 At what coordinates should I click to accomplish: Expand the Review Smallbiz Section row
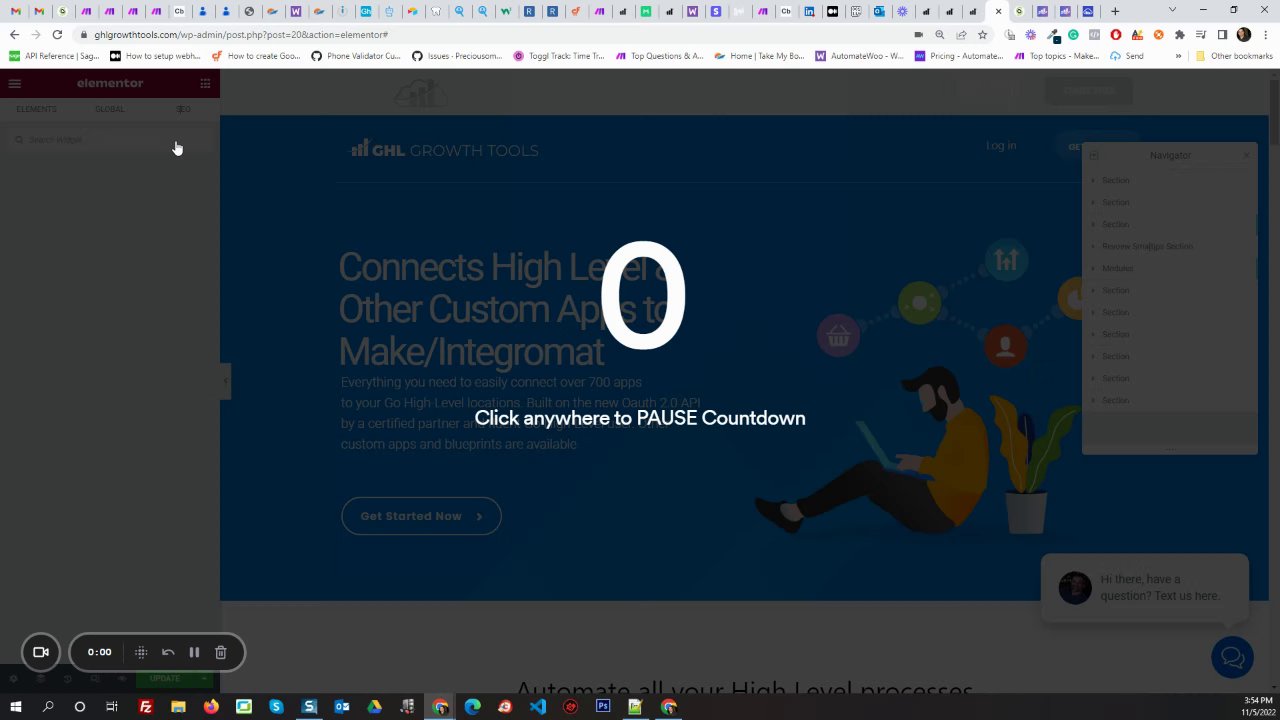click(x=1093, y=246)
